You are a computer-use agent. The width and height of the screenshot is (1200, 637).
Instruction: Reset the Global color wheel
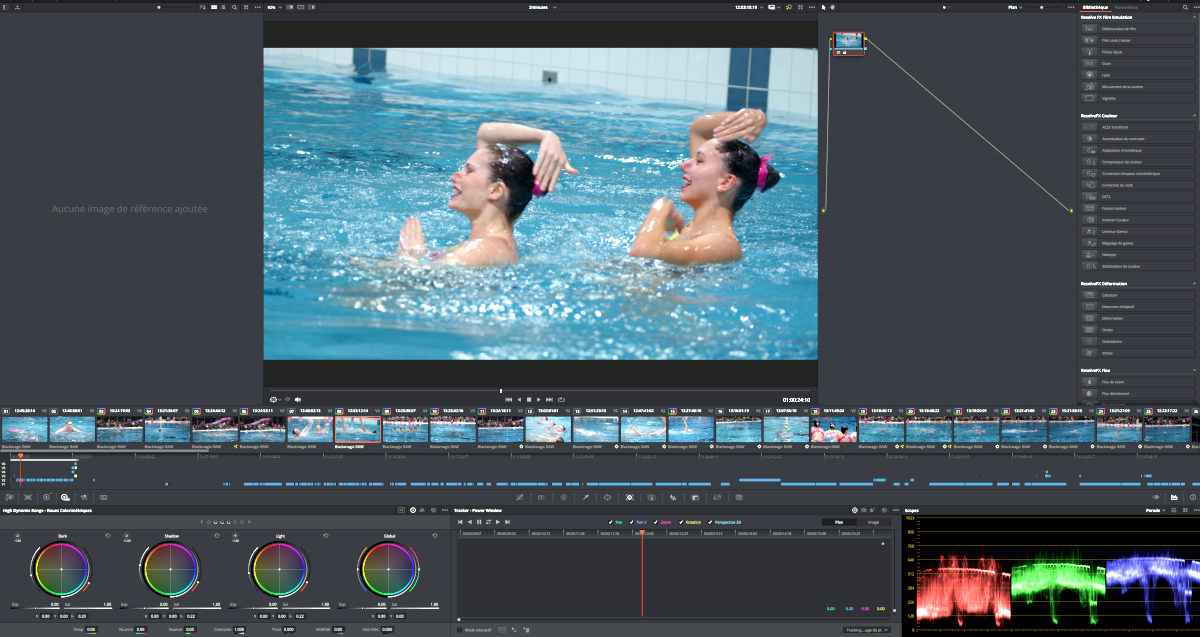pos(435,536)
